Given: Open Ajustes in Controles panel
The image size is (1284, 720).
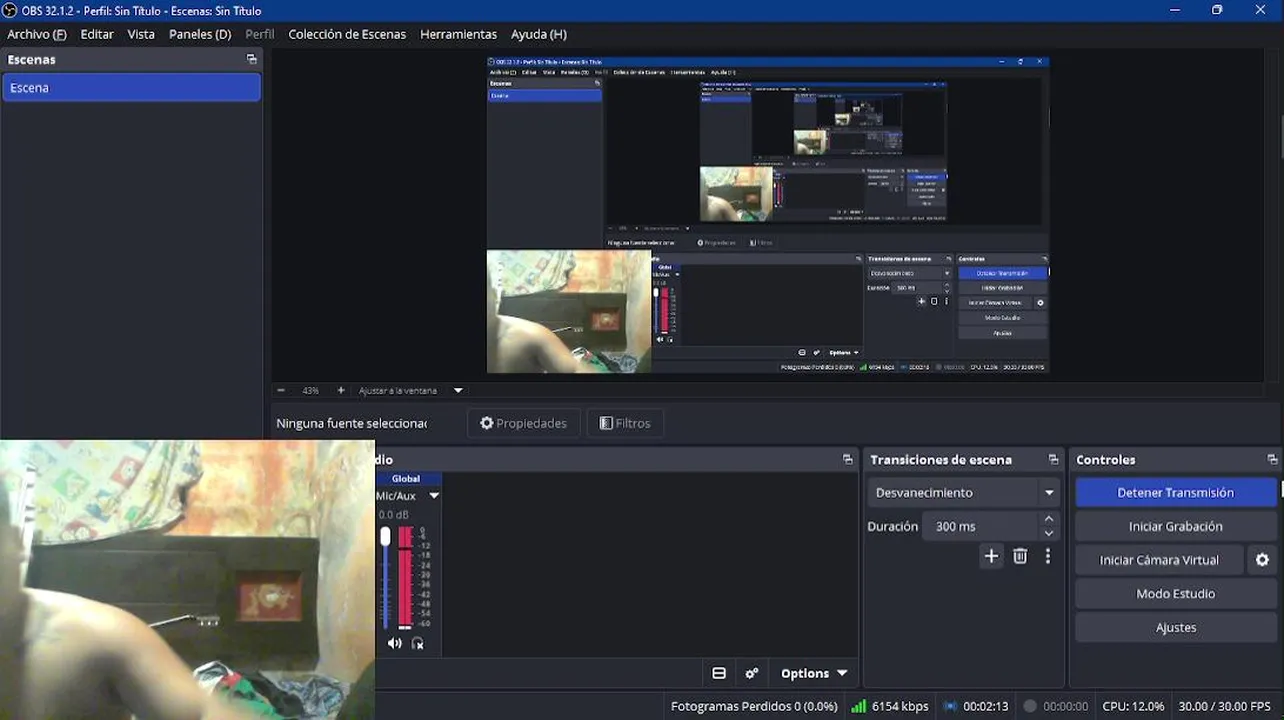Looking at the screenshot, I should click(1175, 628).
